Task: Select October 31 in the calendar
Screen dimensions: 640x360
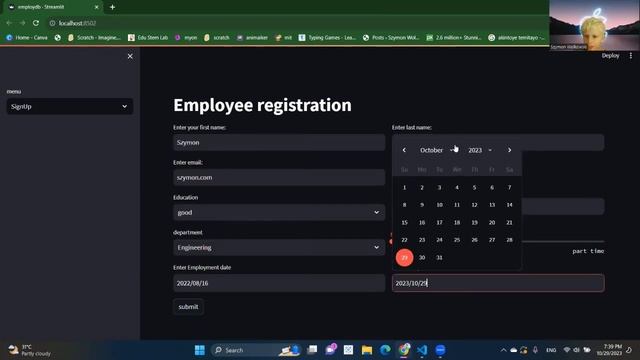Action: (x=440, y=258)
